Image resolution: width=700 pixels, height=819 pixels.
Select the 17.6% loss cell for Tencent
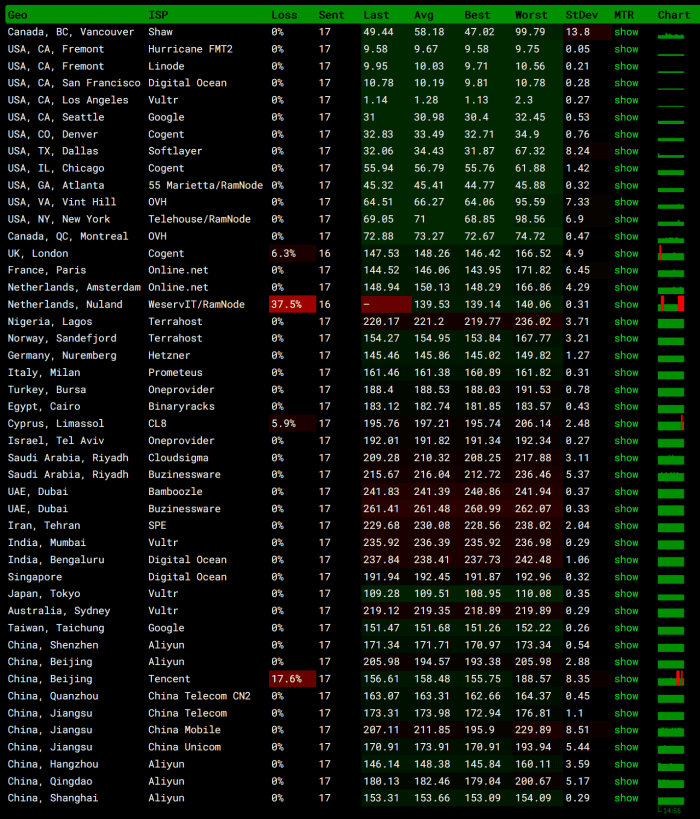pos(293,679)
